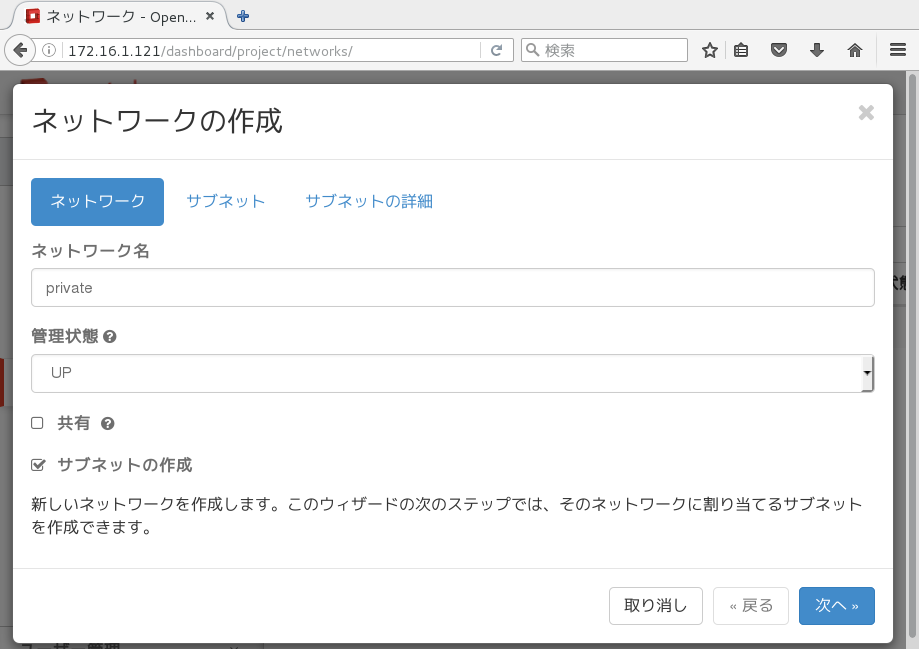Click help icon next to 管理状態
Viewport: 919px width, 649px height.
(110, 337)
